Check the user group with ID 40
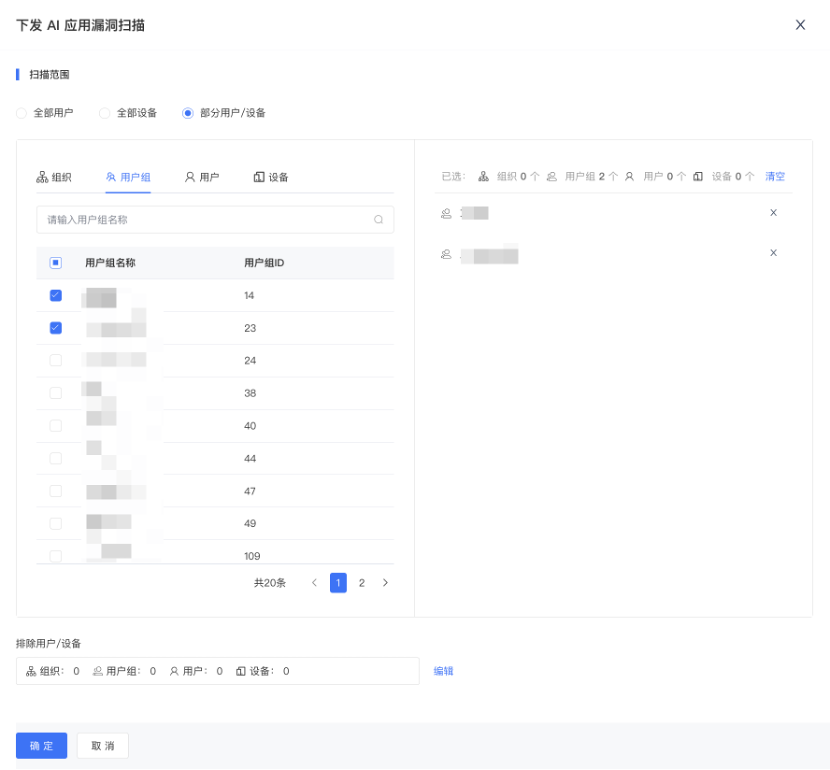Viewport: 830px width, 770px height. tap(56, 426)
